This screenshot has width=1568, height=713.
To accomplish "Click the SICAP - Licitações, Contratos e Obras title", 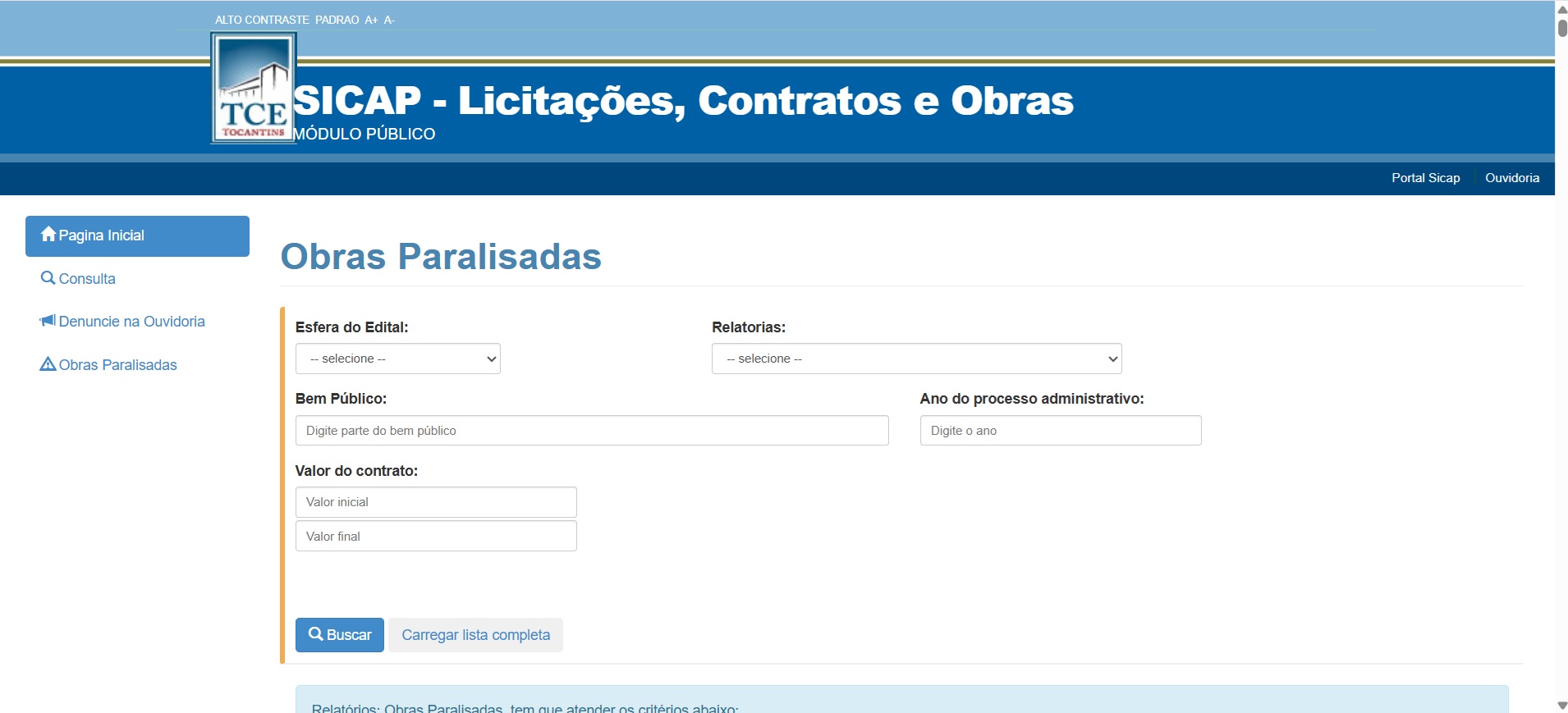I will [683, 101].
